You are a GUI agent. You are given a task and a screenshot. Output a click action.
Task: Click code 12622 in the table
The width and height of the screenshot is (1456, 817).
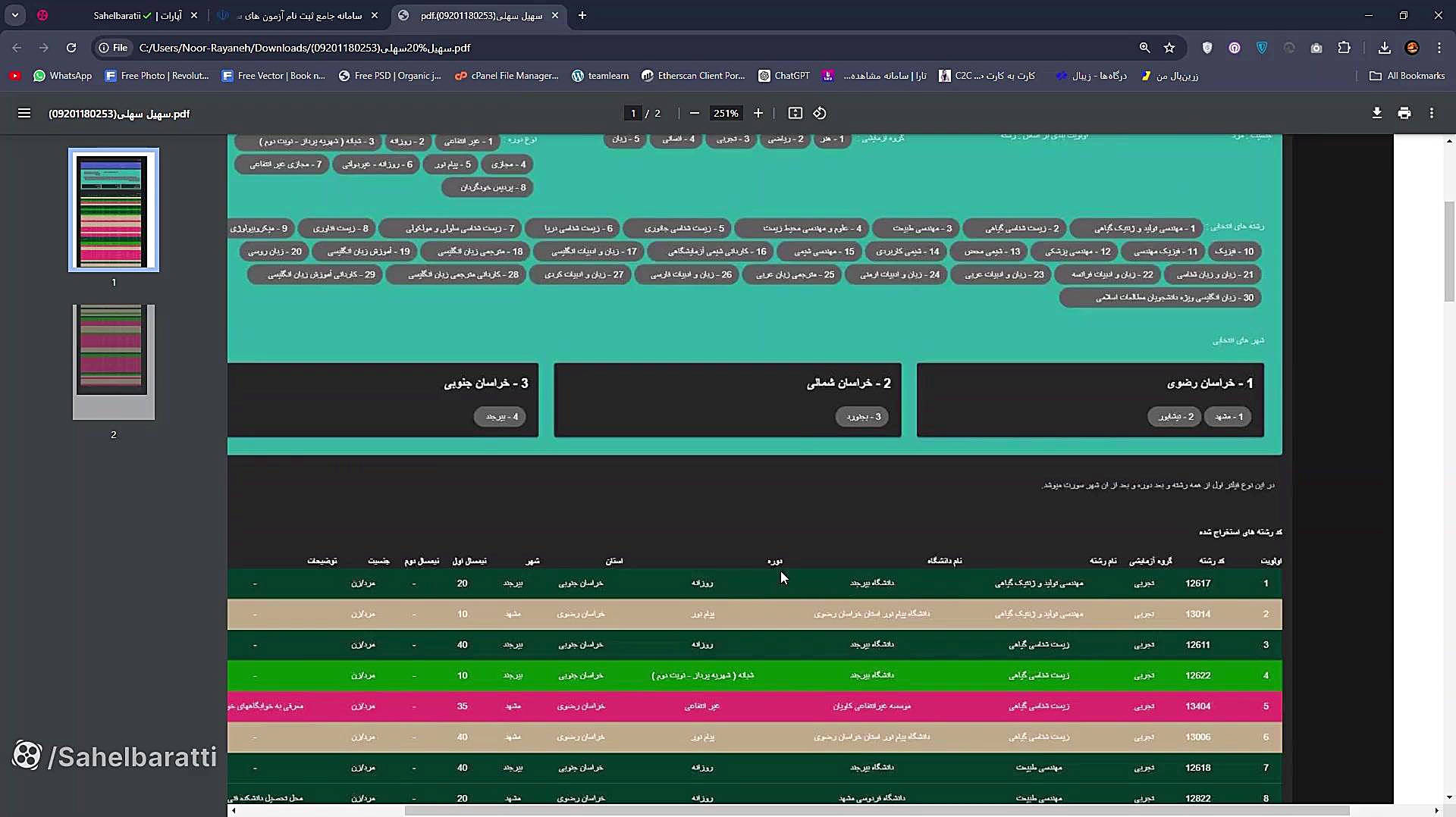pos(1198,675)
